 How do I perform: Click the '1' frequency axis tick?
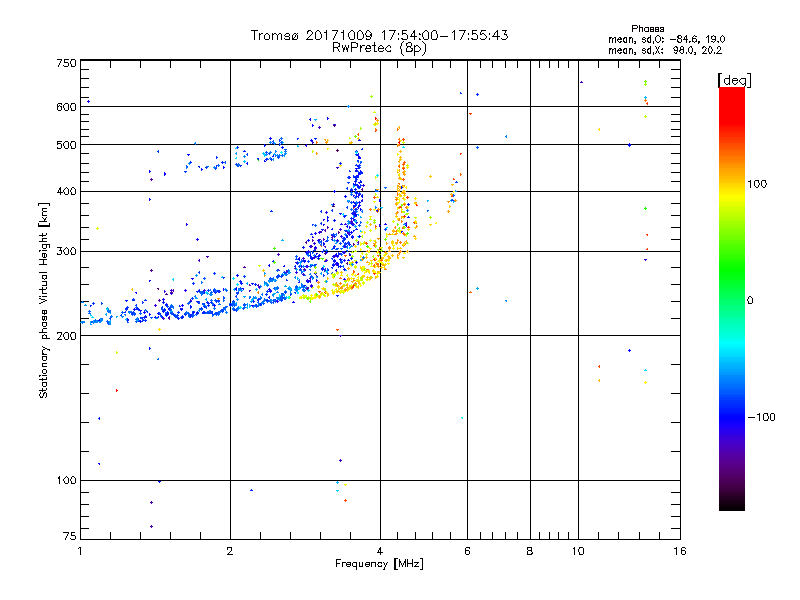pos(80,551)
